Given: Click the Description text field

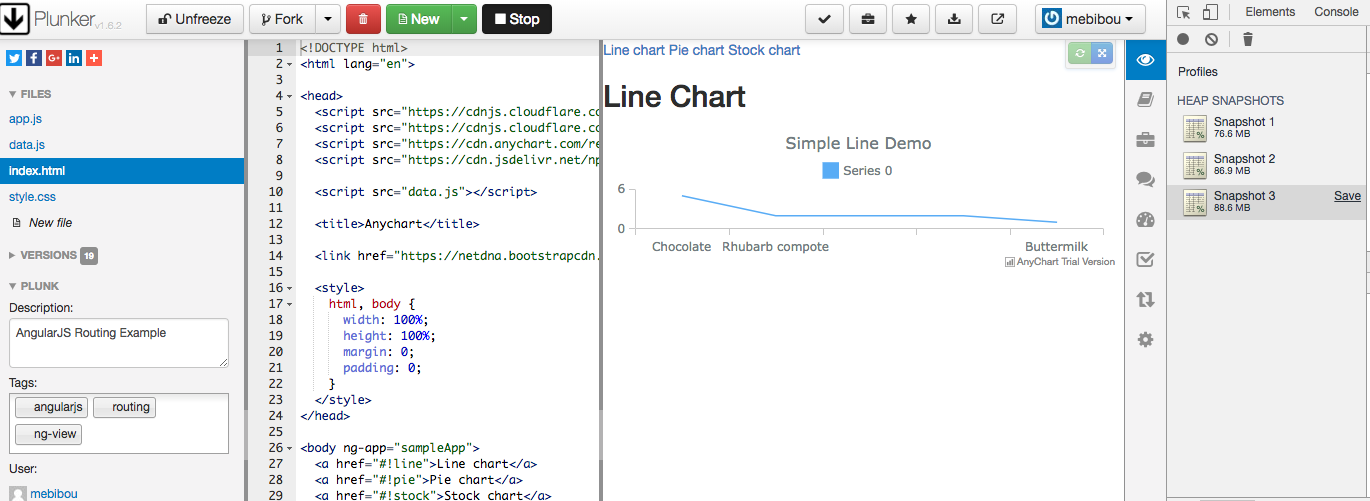Looking at the screenshot, I should (119, 343).
